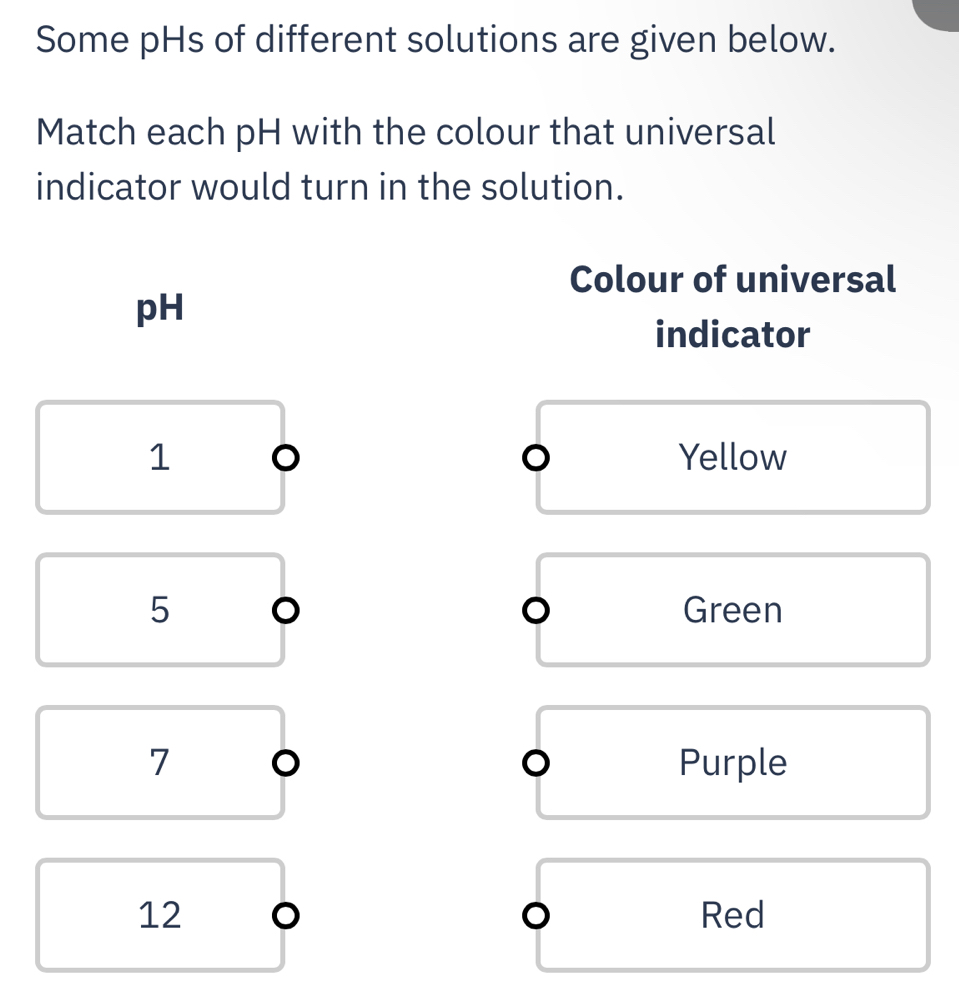Viewport: 959px width, 1000px height.
Task: Click connector dot next to Red
Action: pos(537,915)
